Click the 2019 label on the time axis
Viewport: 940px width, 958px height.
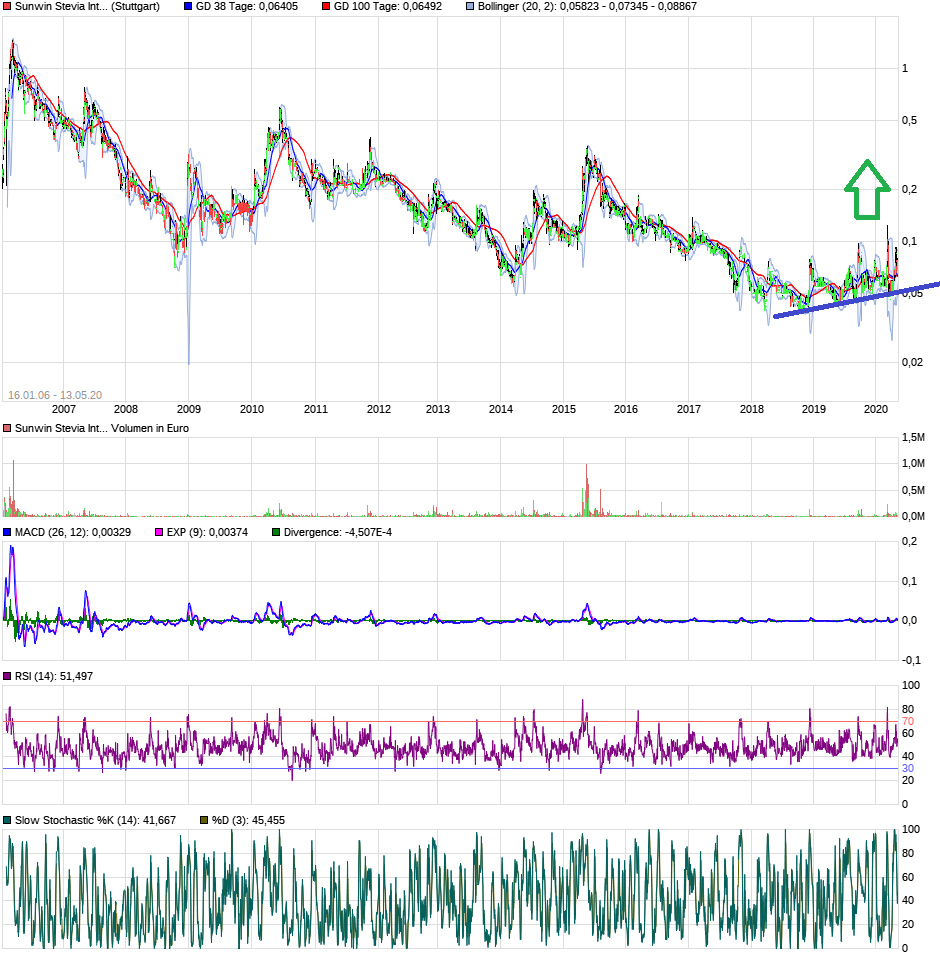[x=814, y=409]
